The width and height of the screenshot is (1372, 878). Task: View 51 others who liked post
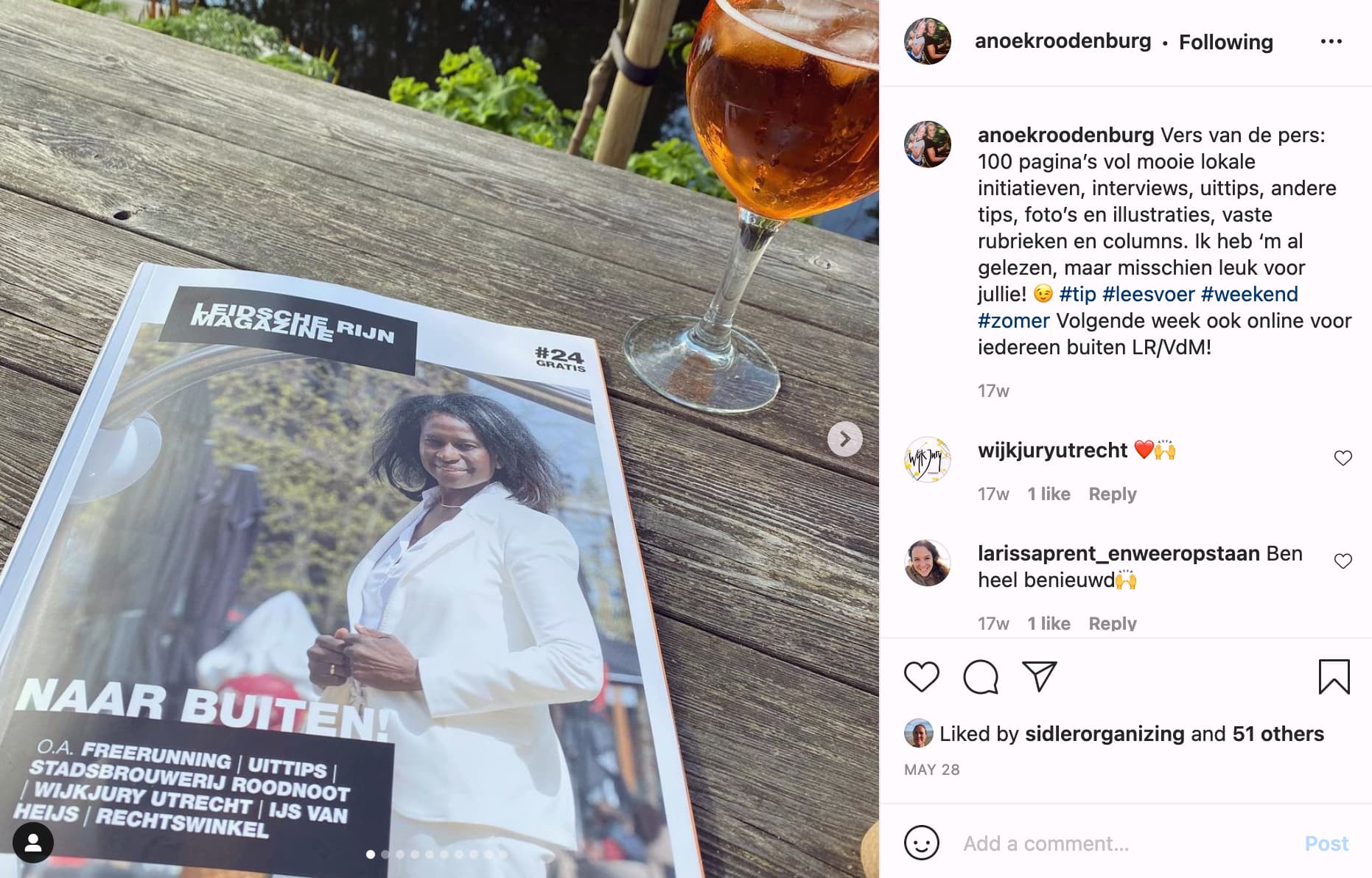point(1278,734)
